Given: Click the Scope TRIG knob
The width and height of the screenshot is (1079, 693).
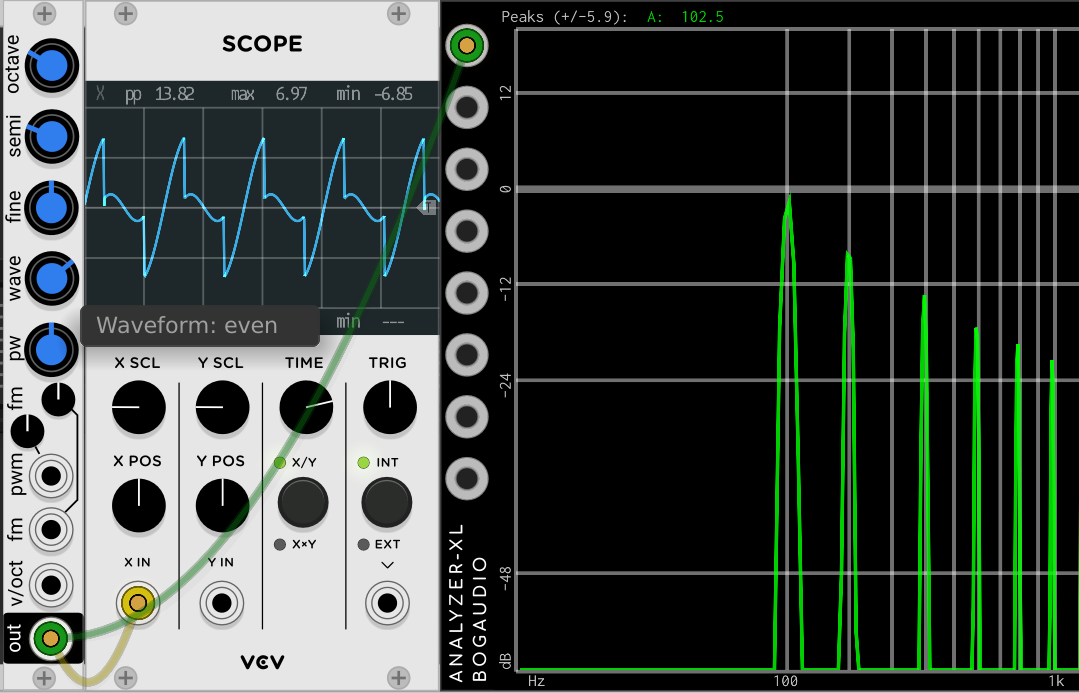Looking at the screenshot, I should (389, 409).
